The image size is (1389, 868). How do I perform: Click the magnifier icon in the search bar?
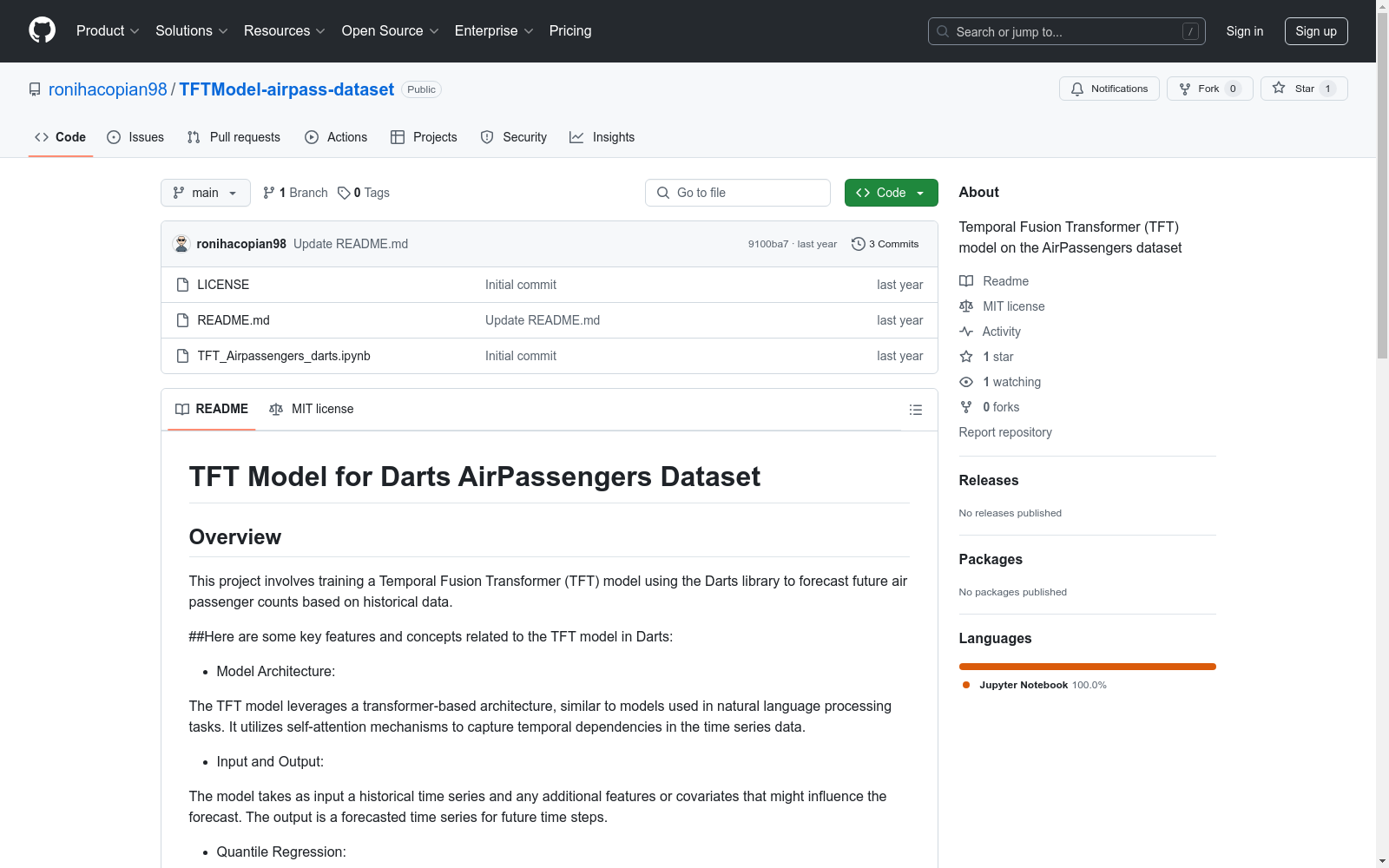943,31
